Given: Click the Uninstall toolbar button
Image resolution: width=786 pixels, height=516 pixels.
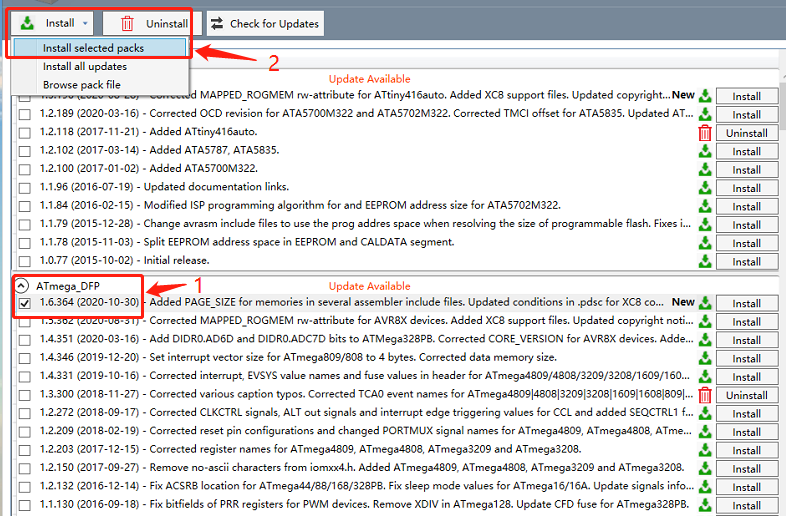Looking at the screenshot, I should point(152,24).
